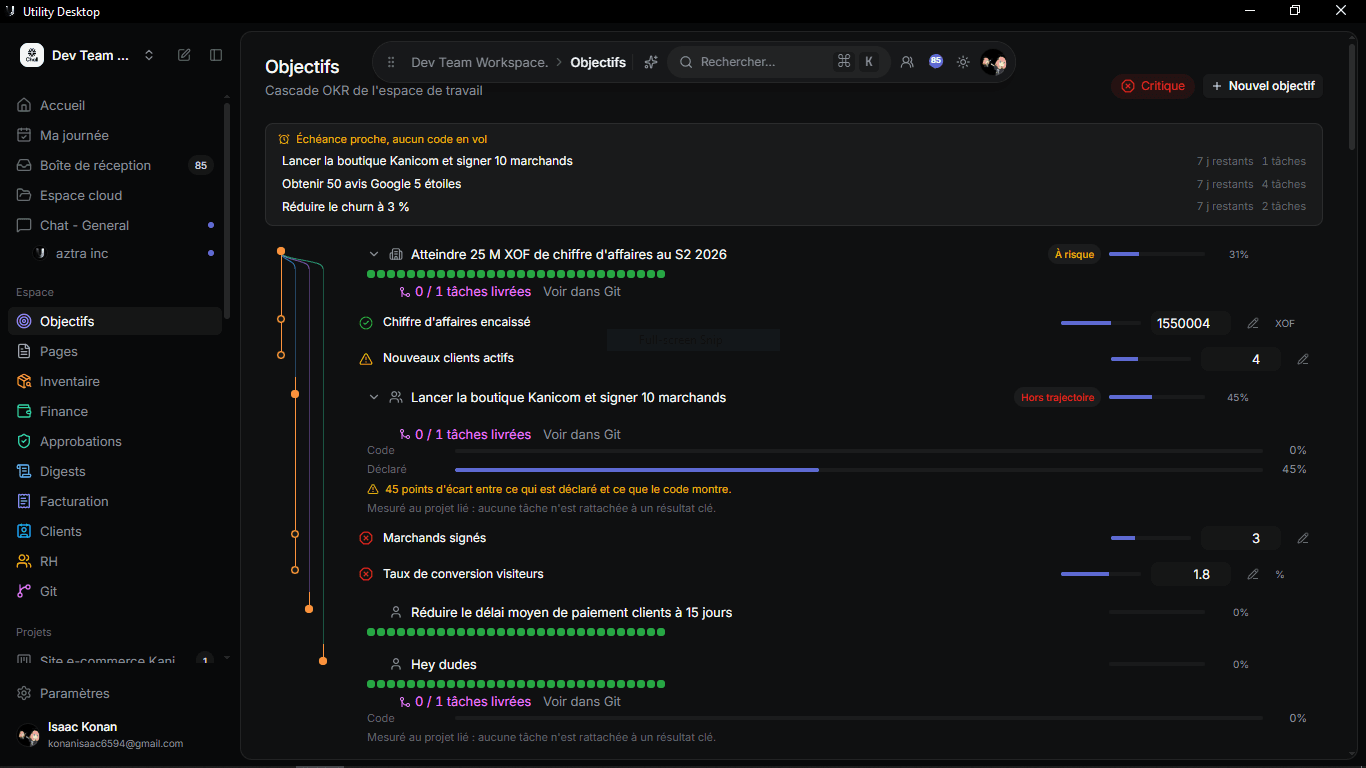Screen dimensions: 1366x768
Task: Click the Chiffre d'affaires encaissé progress bar
Action: click(x=1100, y=323)
